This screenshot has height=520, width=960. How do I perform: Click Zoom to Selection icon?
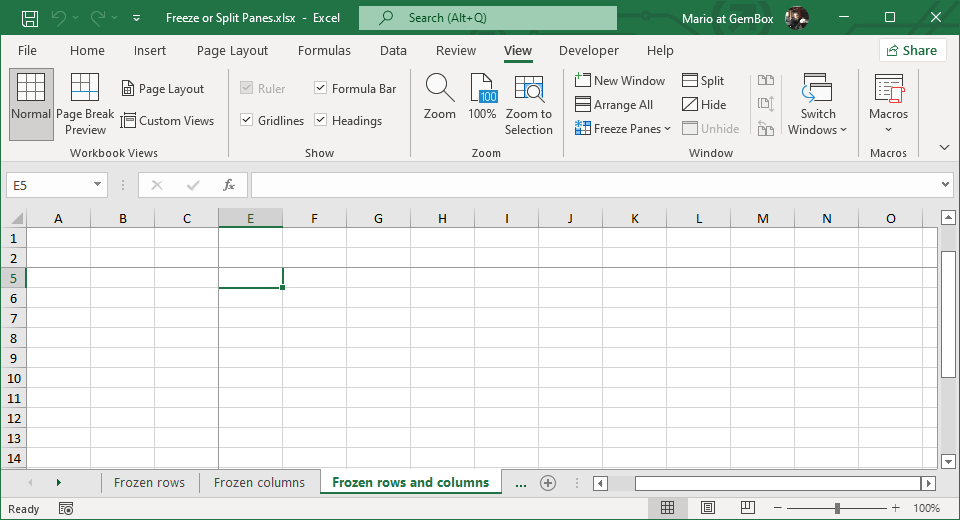point(528,90)
